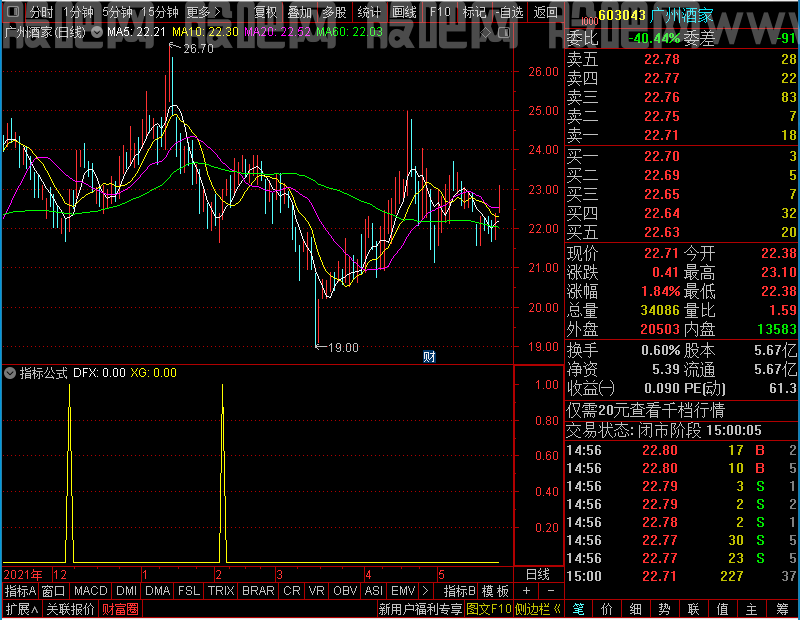Select the 5分钟 period
The image size is (800, 620).
(x=117, y=12)
